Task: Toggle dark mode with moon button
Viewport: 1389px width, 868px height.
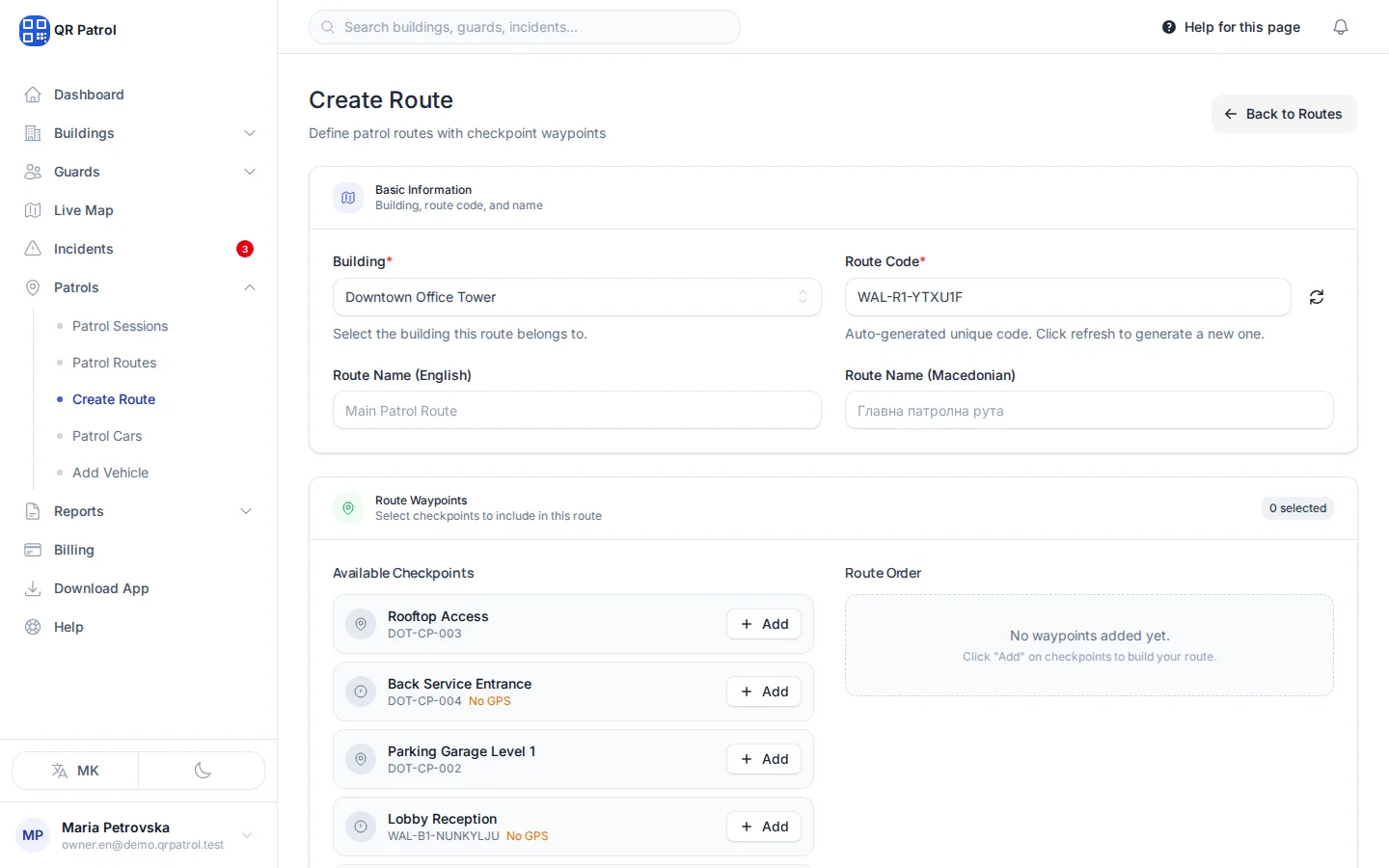Action: [x=203, y=771]
